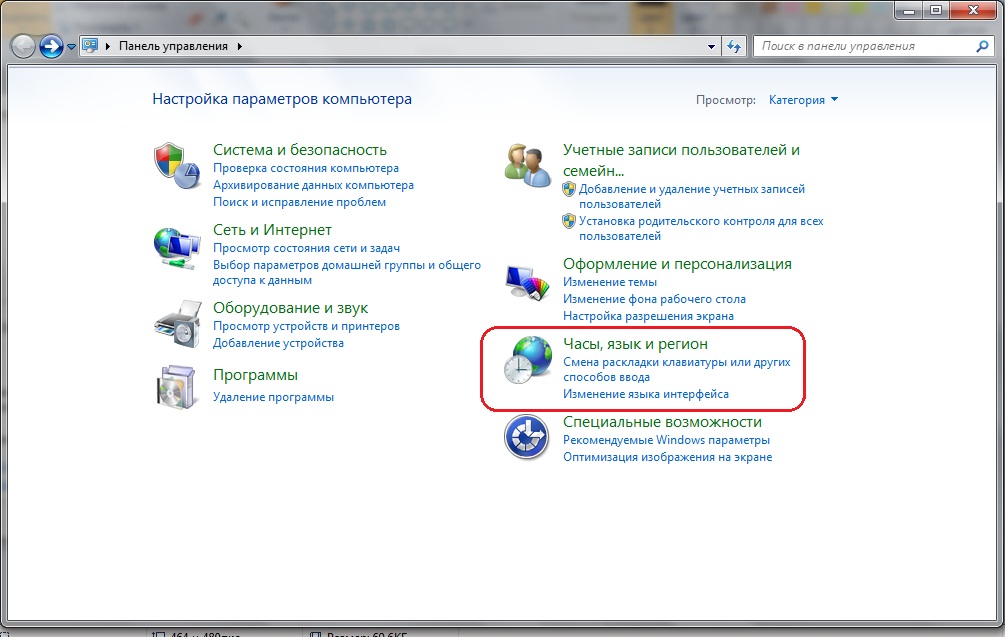The image size is (1005, 637).
Task: Click Изменение языка интерфейса link
Action: [645, 394]
